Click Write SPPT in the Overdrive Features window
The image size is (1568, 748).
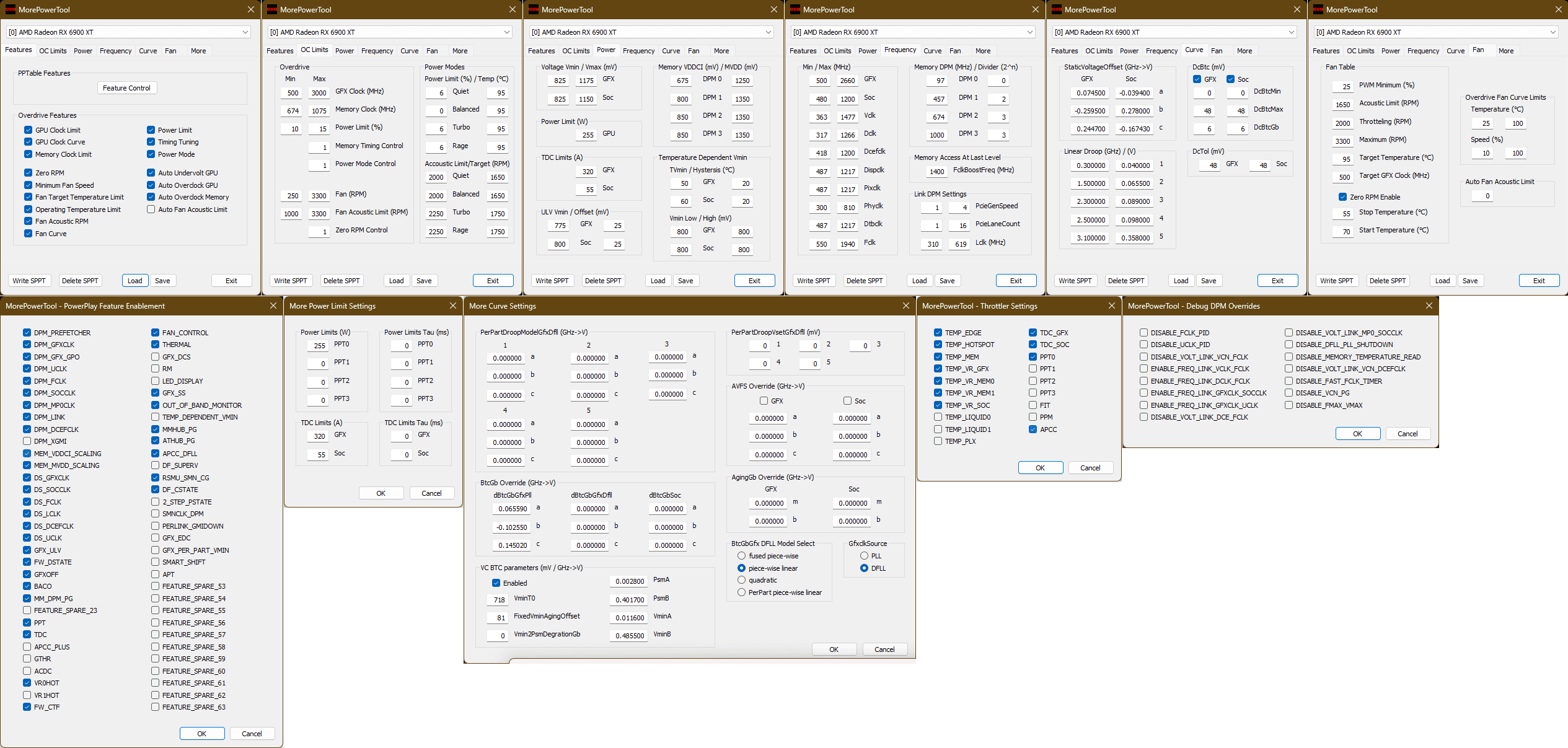[29, 281]
